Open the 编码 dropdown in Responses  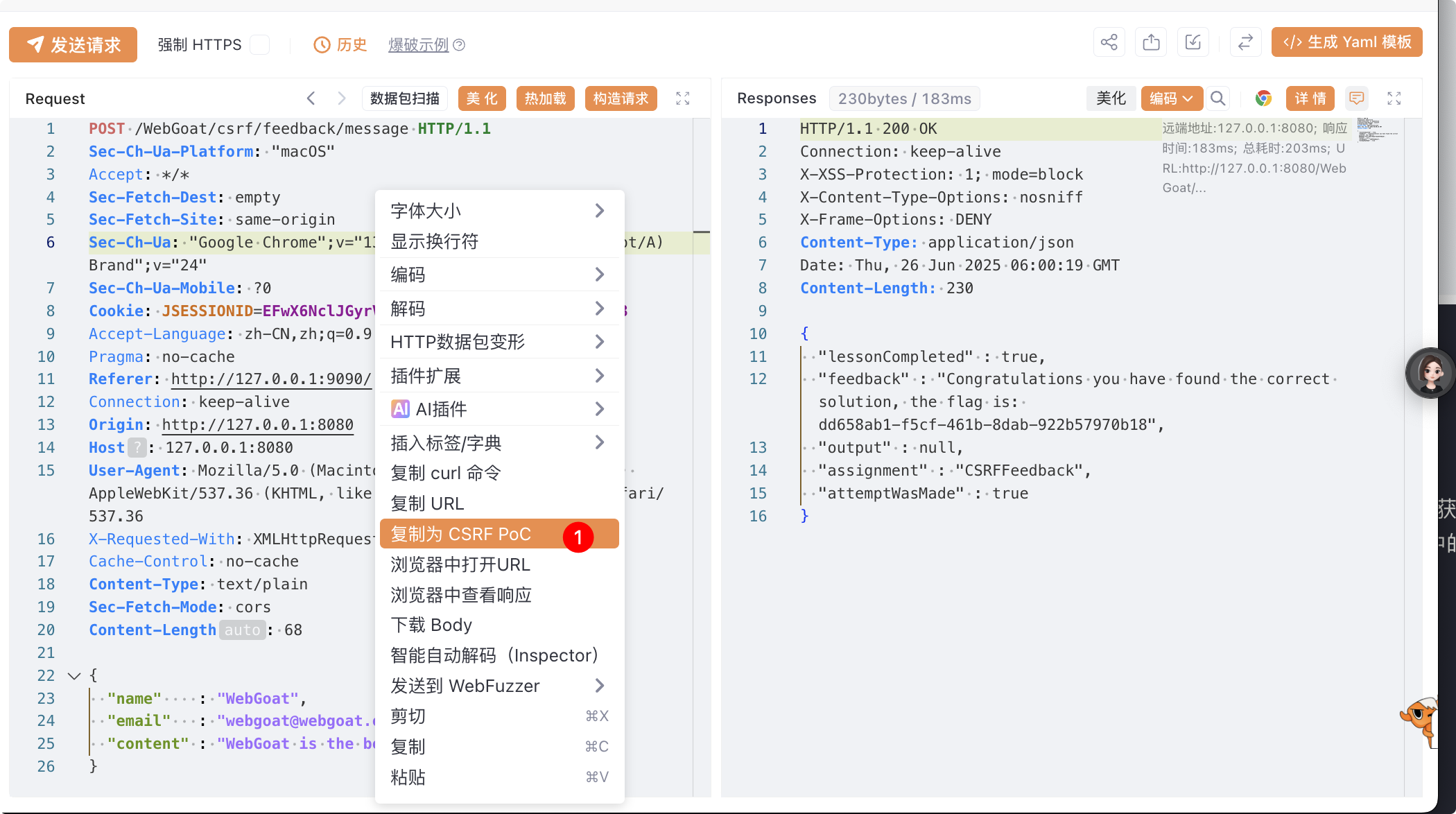pos(1171,98)
